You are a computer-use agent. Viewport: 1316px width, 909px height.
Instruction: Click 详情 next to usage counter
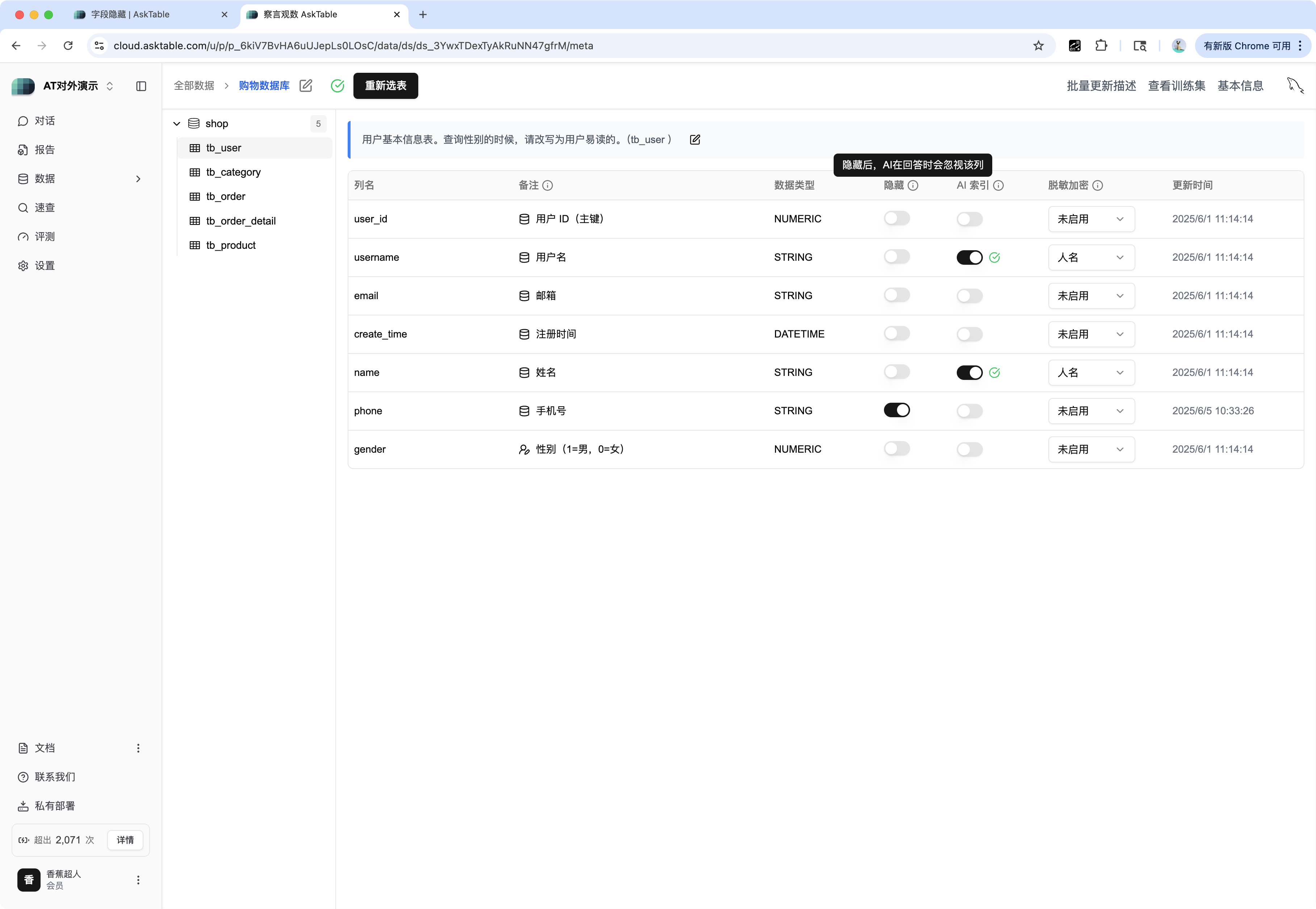point(125,840)
